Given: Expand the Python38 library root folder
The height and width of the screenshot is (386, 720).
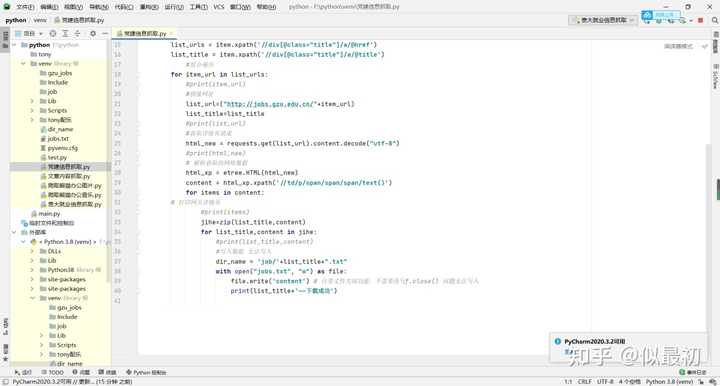Looking at the screenshot, I should [x=32, y=270].
